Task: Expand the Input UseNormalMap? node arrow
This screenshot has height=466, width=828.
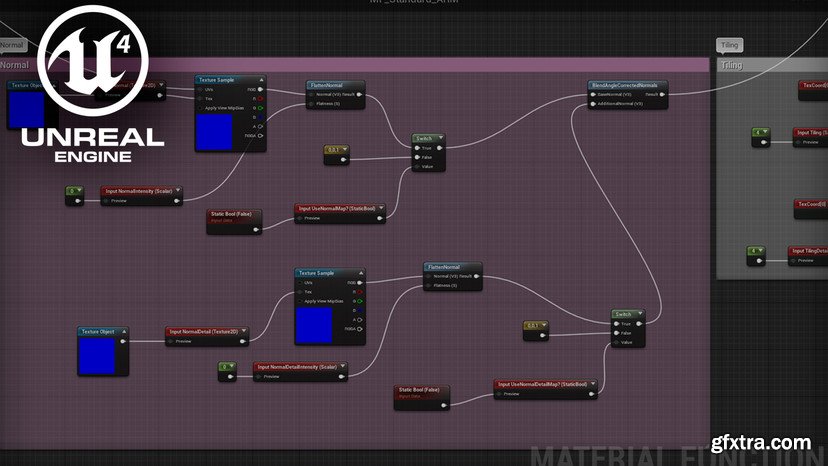Action: coord(382,209)
